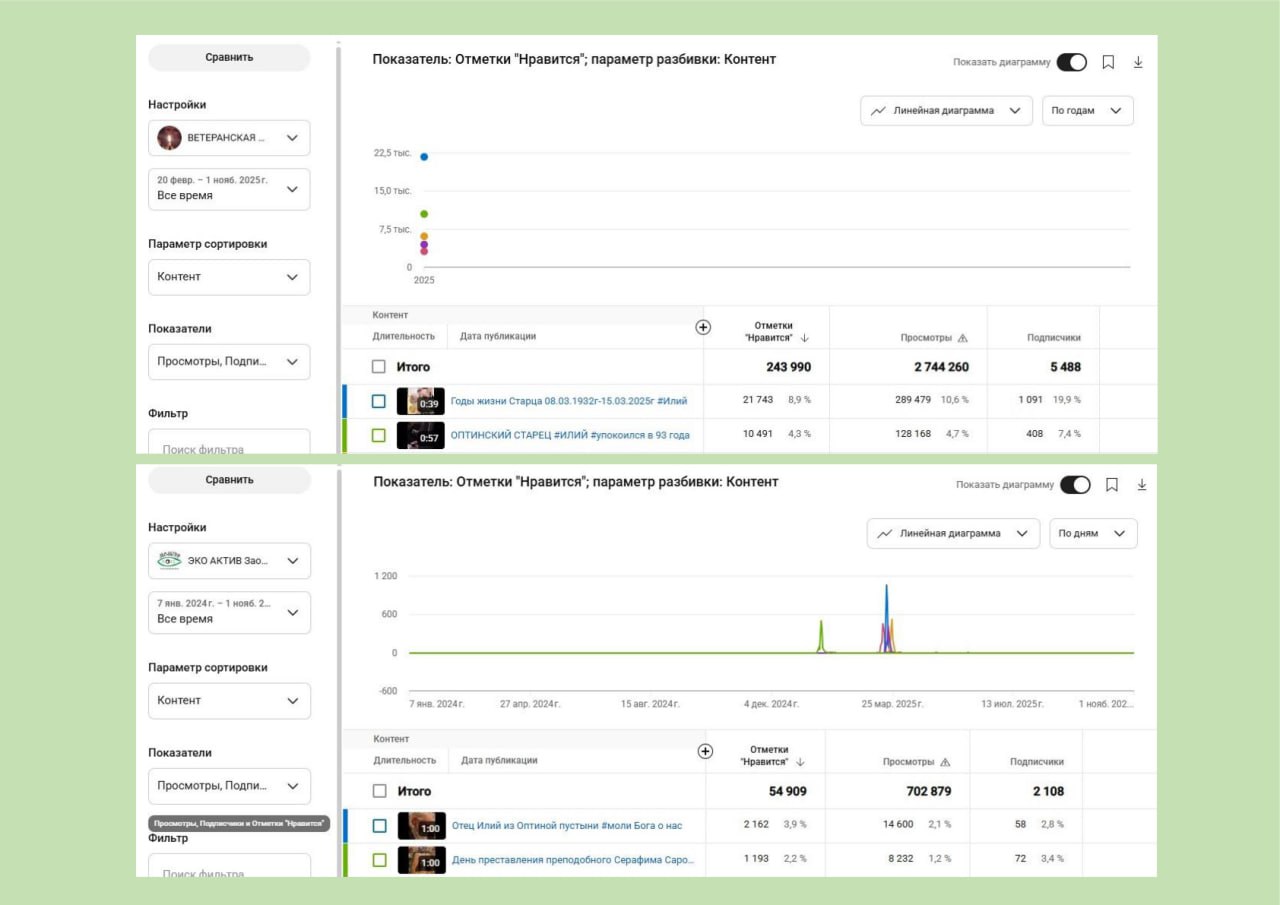
Task: Toggle the Показать диаграмму switch in the top panel
Action: point(1072,62)
